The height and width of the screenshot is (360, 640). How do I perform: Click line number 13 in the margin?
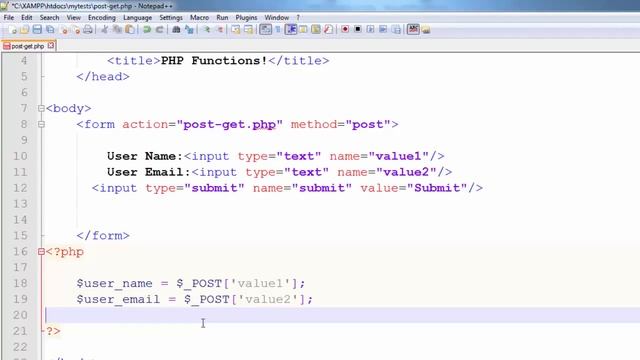tap(20, 204)
